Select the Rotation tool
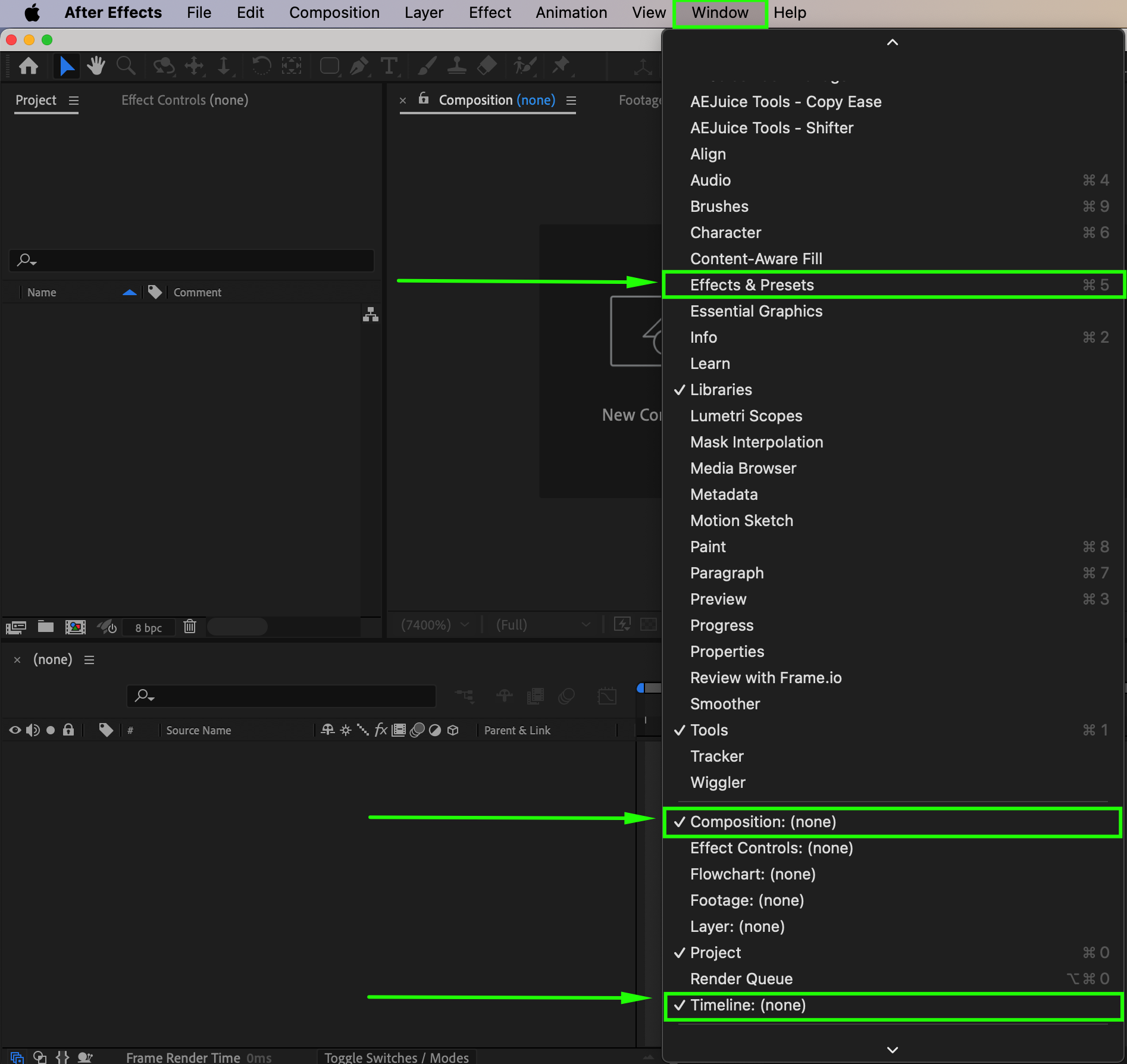This screenshot has width=1127, height=1064. 261,65
